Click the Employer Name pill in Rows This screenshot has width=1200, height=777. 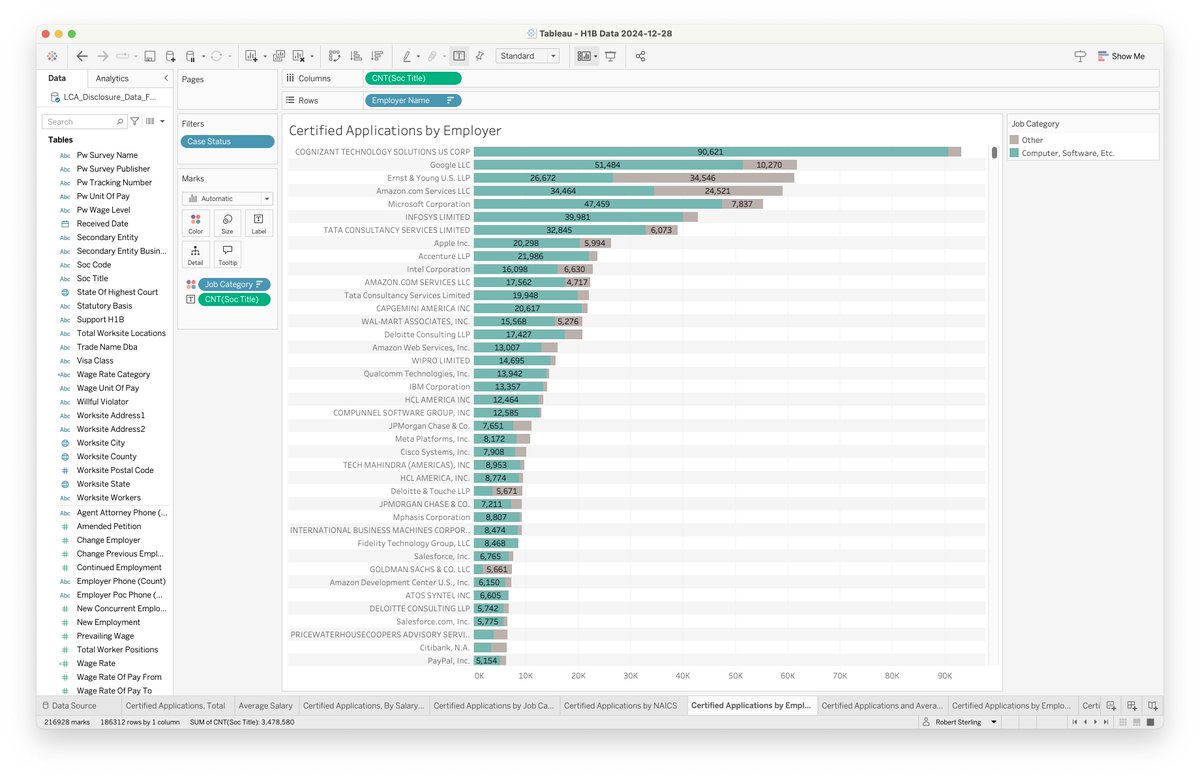(413, 101)
